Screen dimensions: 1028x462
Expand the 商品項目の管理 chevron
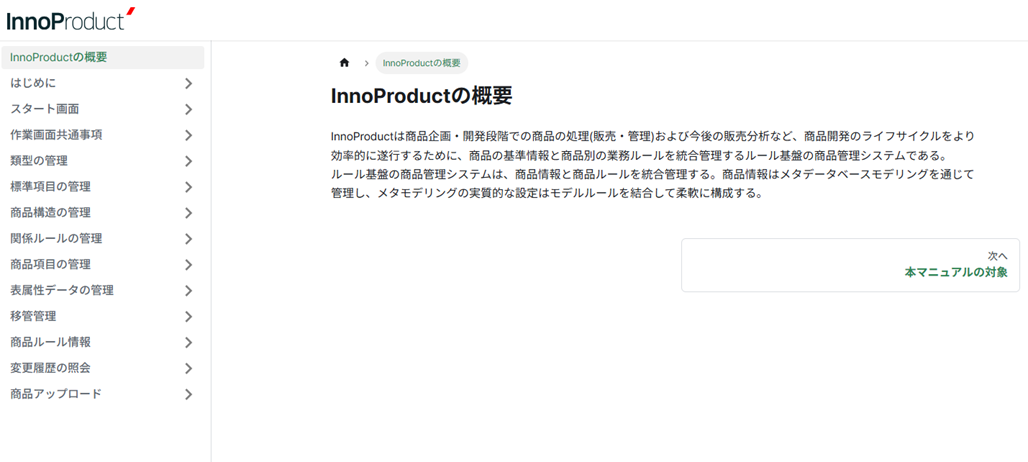188,265
